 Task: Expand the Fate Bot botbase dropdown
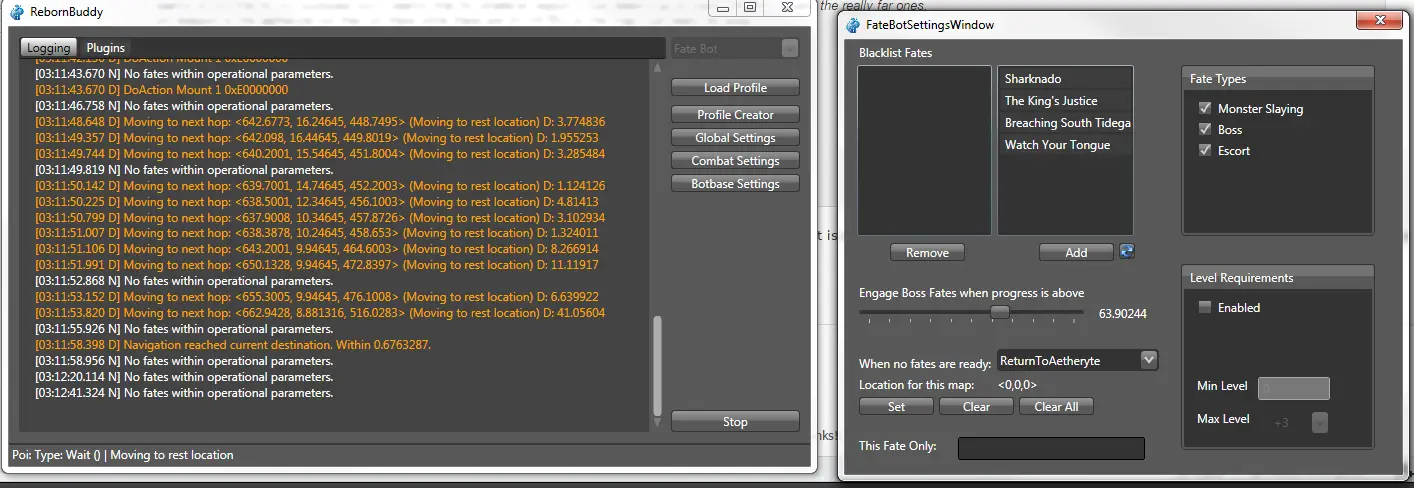click(789, 48)
